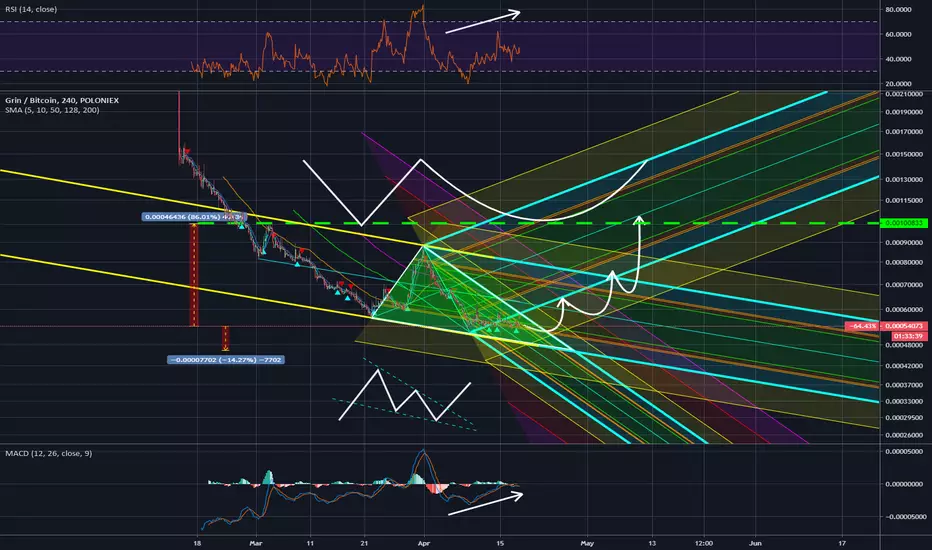The image size is (932, 550).
Task: Select 0.00115000 on the price axis
Action: 904,201
